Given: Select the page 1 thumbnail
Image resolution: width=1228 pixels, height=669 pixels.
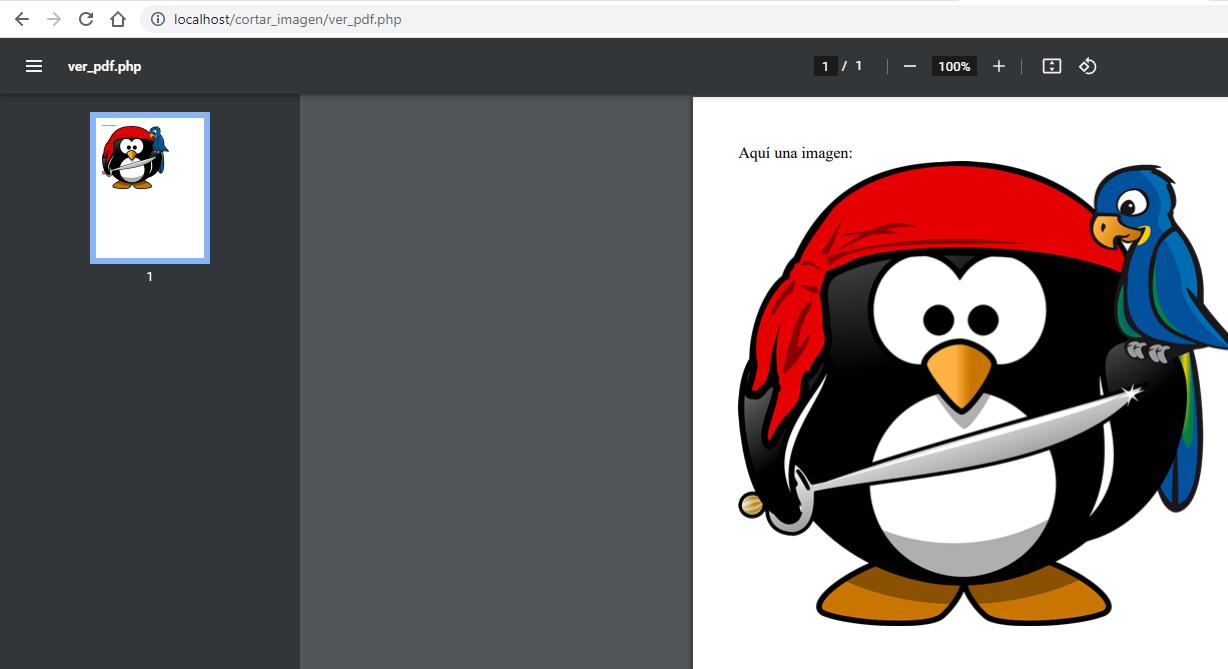Looking at the screenshot, I should pos(150,188).
